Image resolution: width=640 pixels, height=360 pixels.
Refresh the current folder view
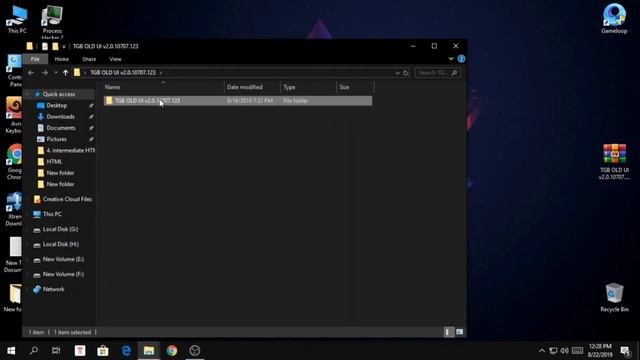tap(406, 73)
